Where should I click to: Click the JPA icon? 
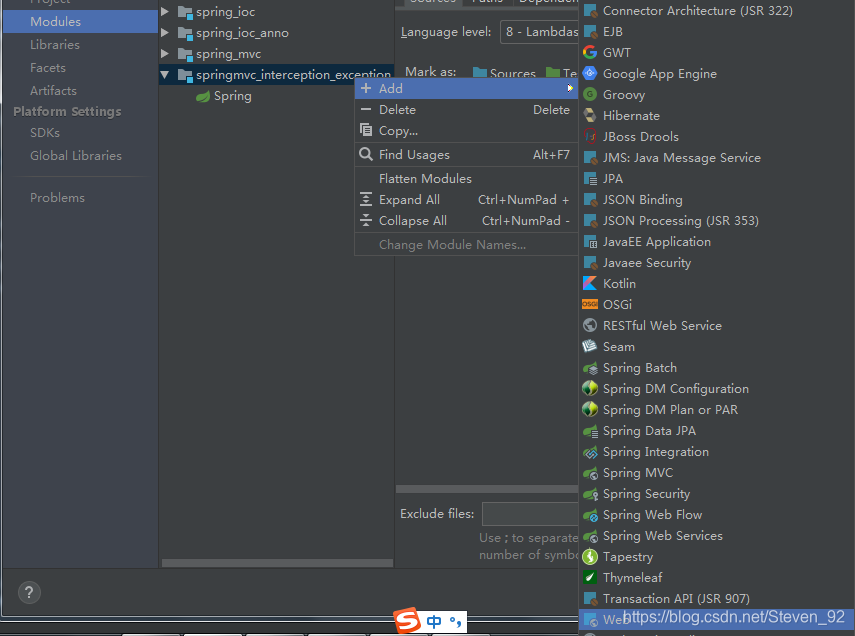pos(590,178)
